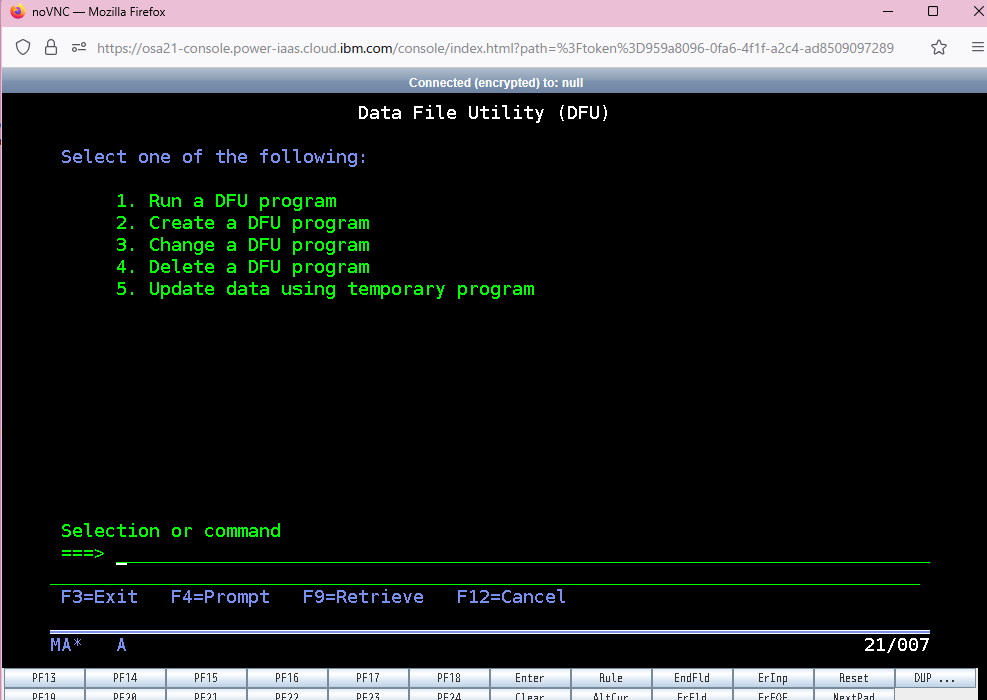
Task: Click the 'Selection or command' label
Action: pyautogui.click(x=171, y=531)
